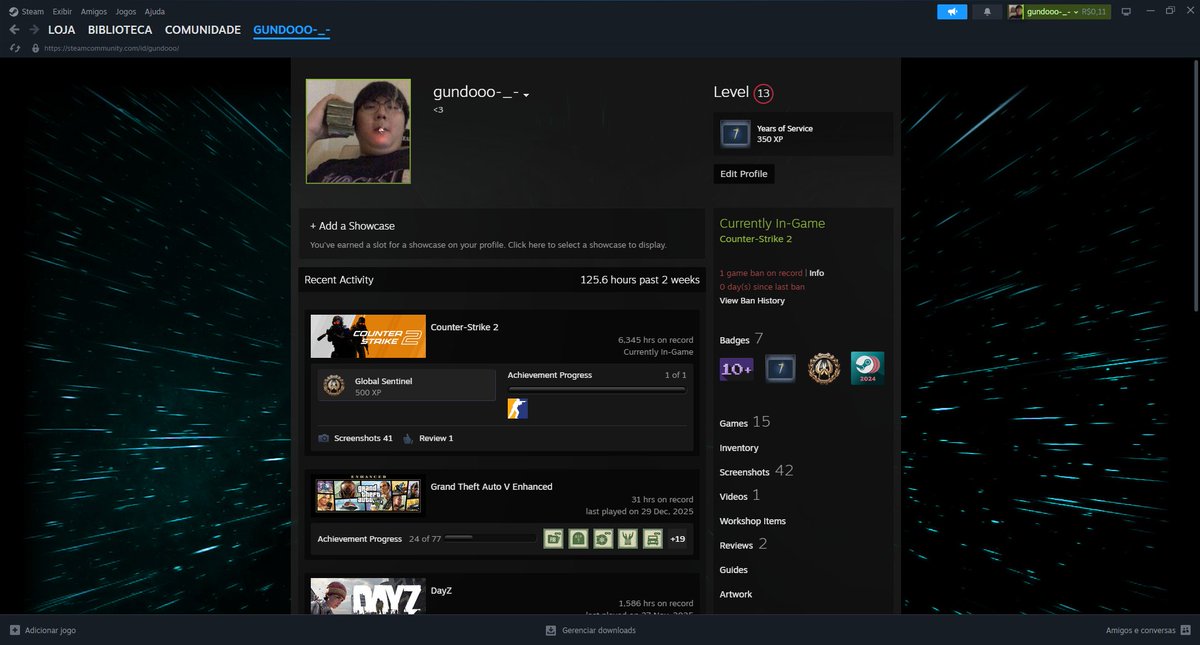Click Add a Showcase
Screen dimensions: 1200x645
pos(353,226)
